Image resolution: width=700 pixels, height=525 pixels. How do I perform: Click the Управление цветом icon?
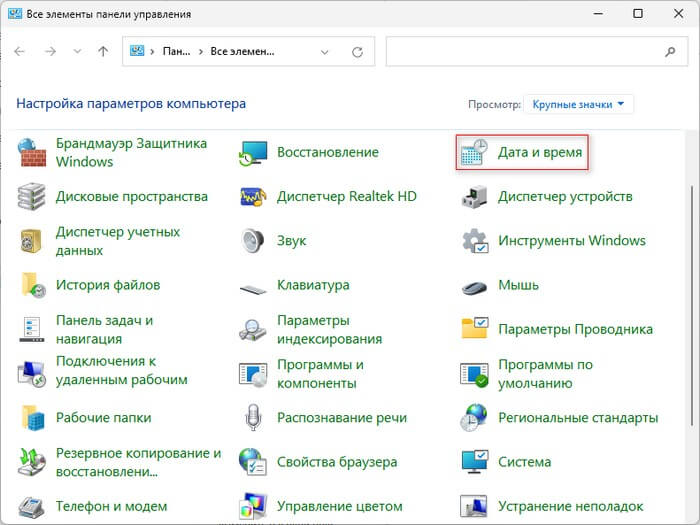pyautogui.click(x=253, y=506)
